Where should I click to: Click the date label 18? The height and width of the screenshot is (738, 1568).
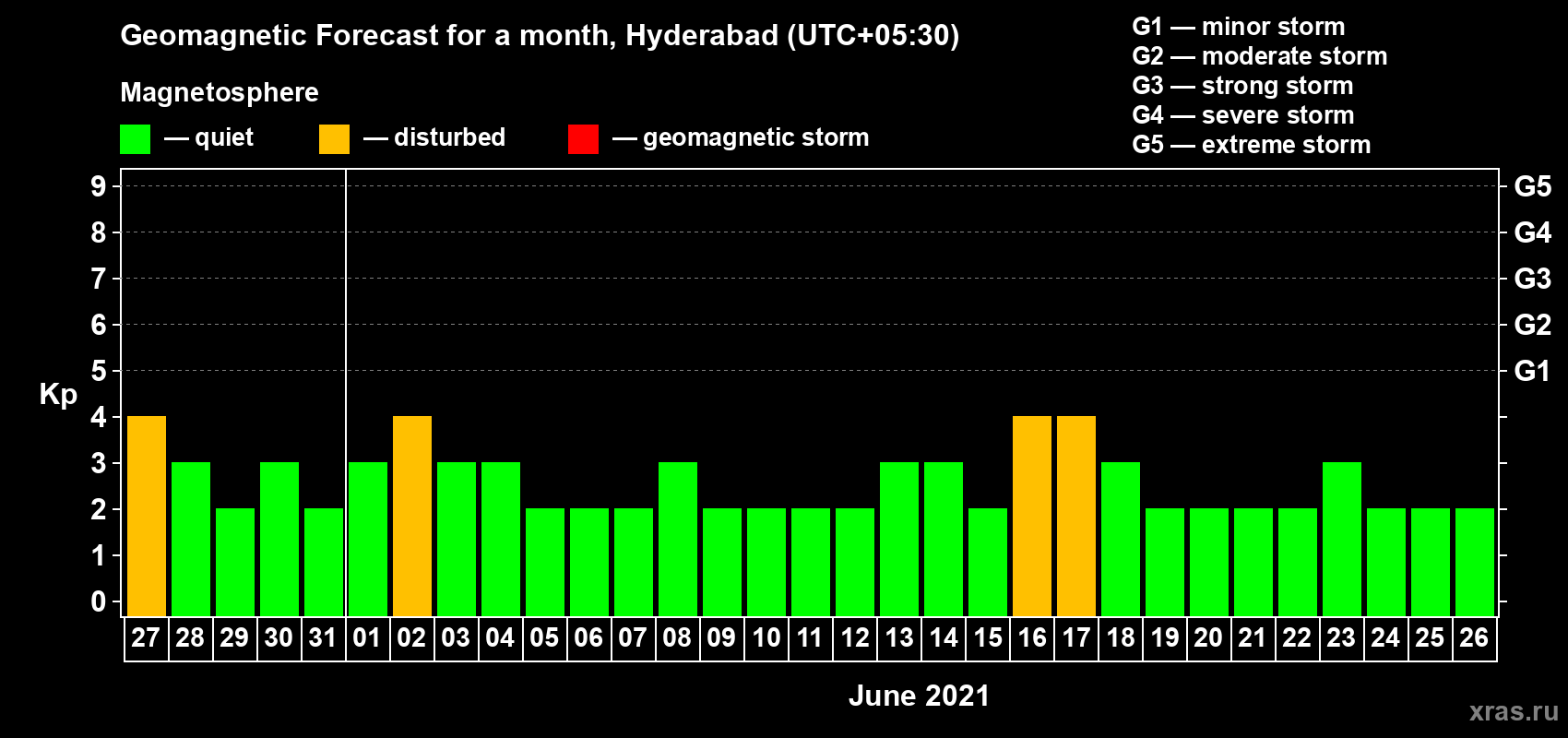1121,638
